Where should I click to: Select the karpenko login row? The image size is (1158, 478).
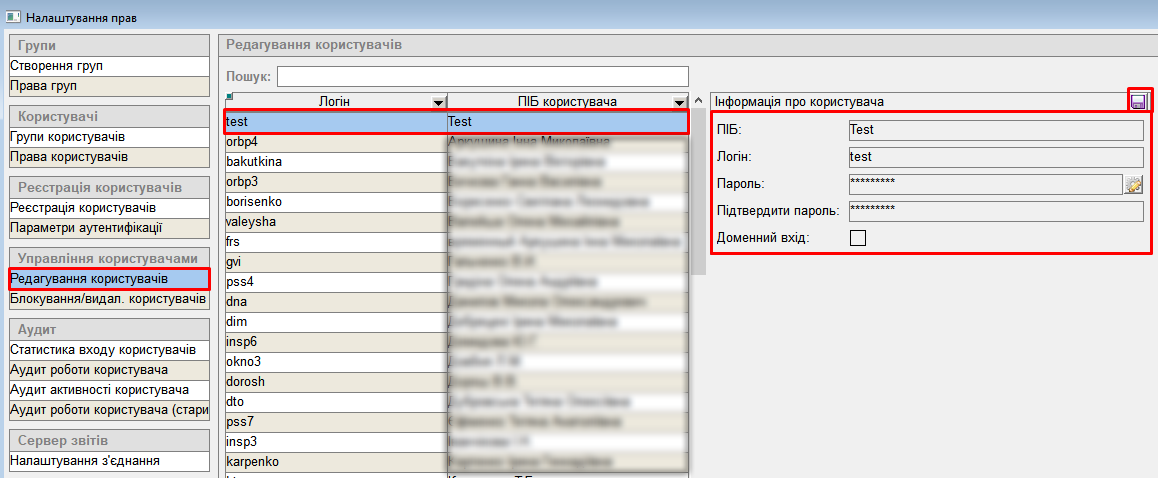tap(335, 461)
